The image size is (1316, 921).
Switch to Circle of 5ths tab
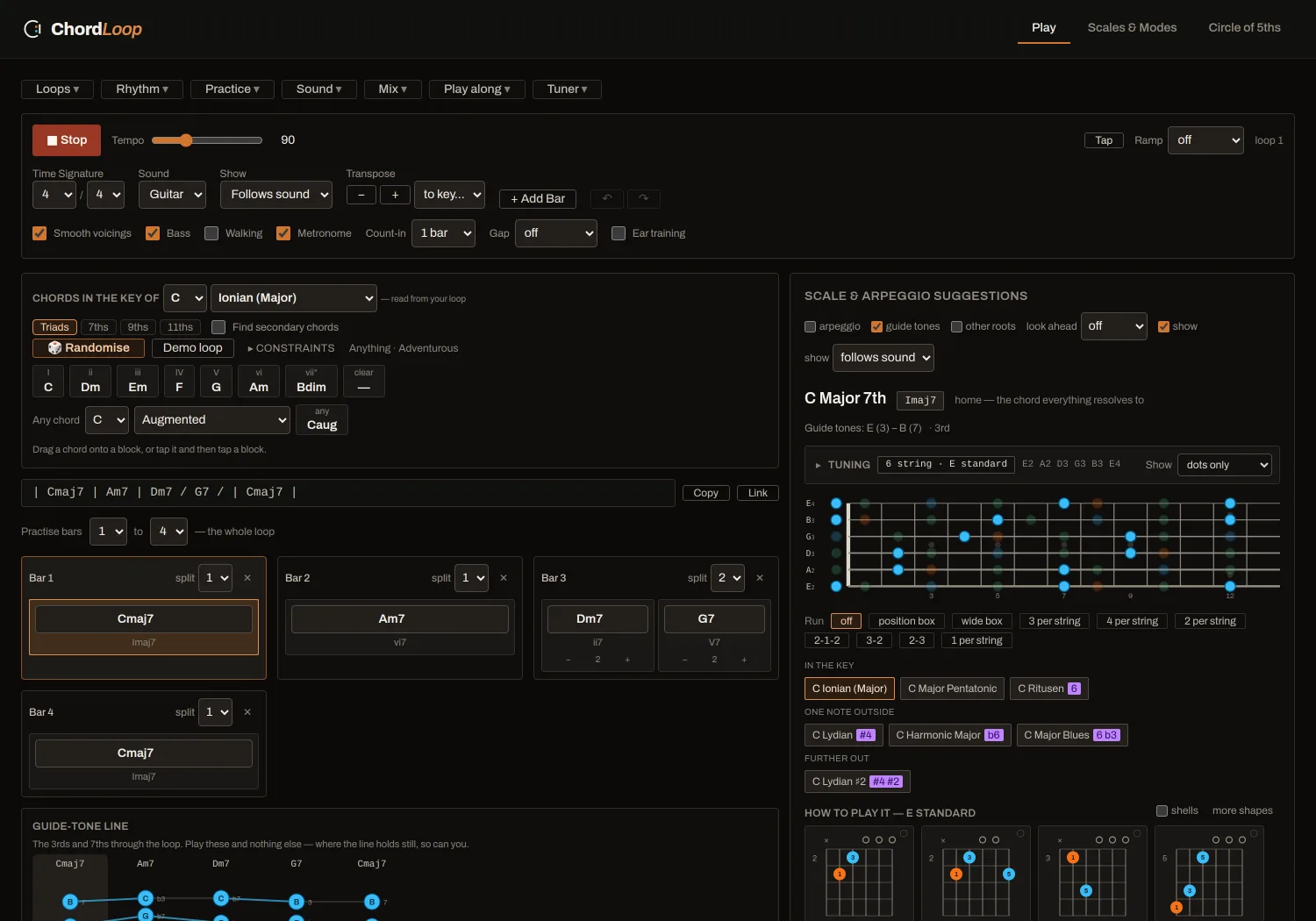[1244, 28]
